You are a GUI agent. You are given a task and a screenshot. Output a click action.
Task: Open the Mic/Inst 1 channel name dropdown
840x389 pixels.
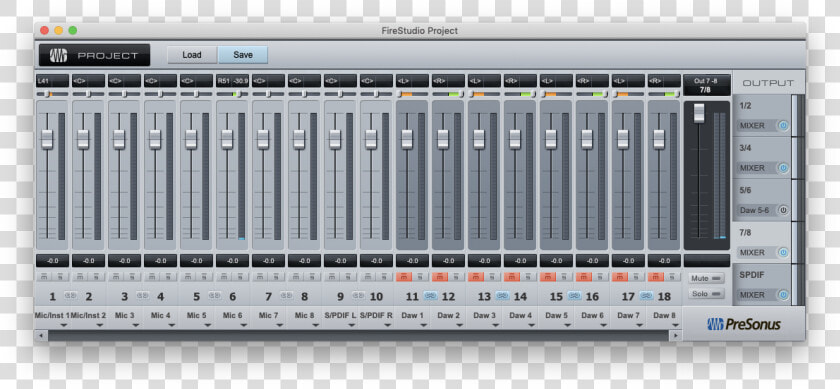tap(63, 325)
